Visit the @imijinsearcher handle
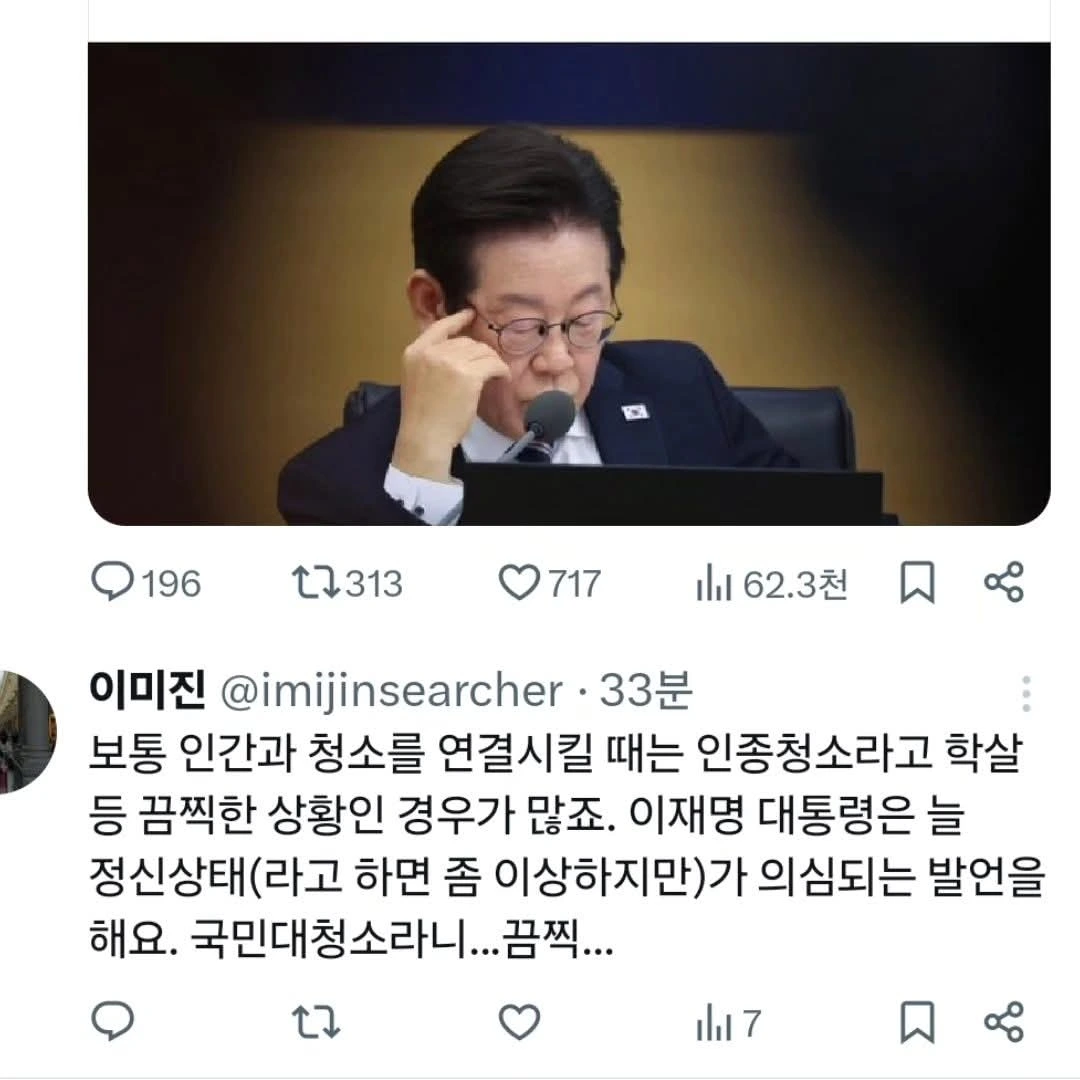Viewport: 1080px width, 1080px height. 391,692
